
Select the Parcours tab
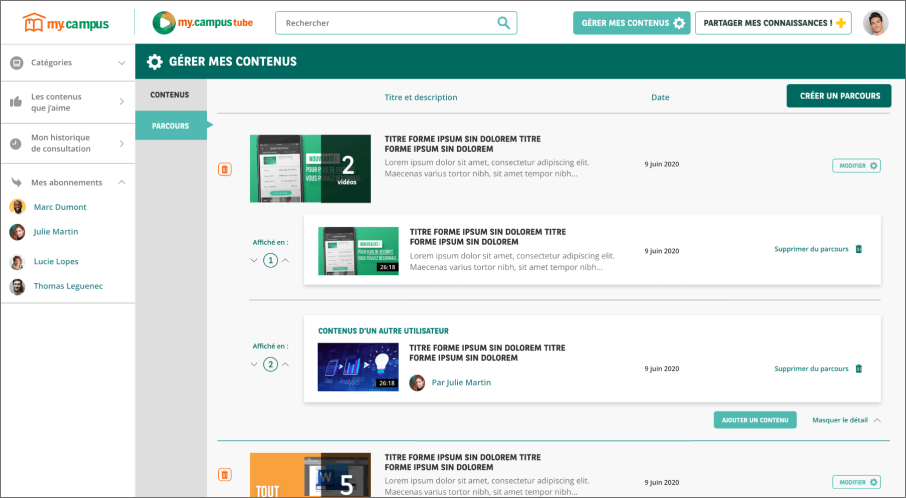coord(170,126)
